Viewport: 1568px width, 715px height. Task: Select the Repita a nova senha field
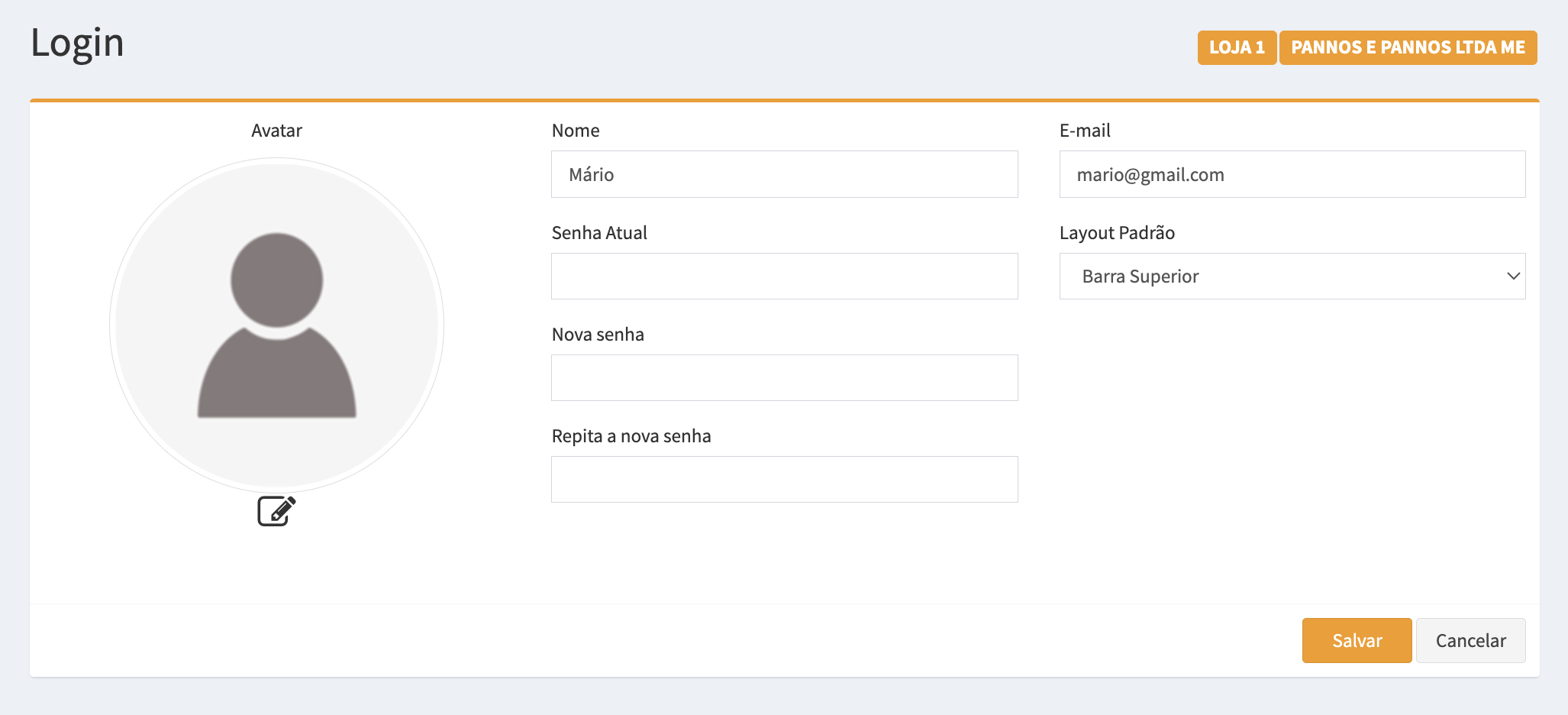(784, 480)
